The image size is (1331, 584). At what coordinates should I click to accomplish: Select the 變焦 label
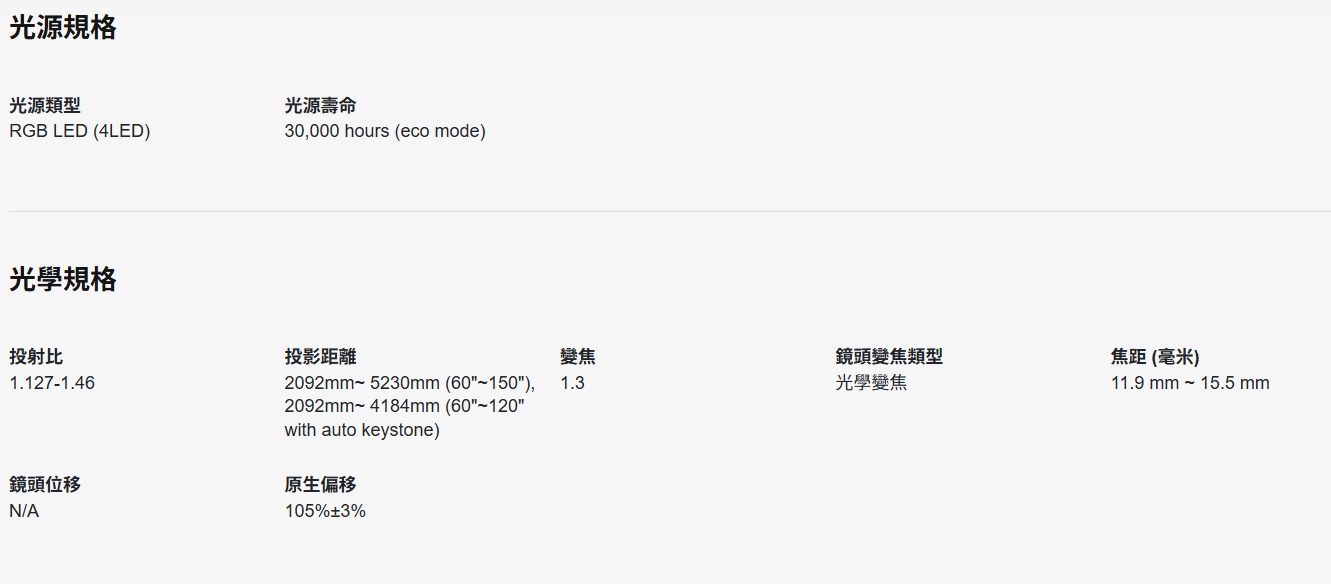578,357
